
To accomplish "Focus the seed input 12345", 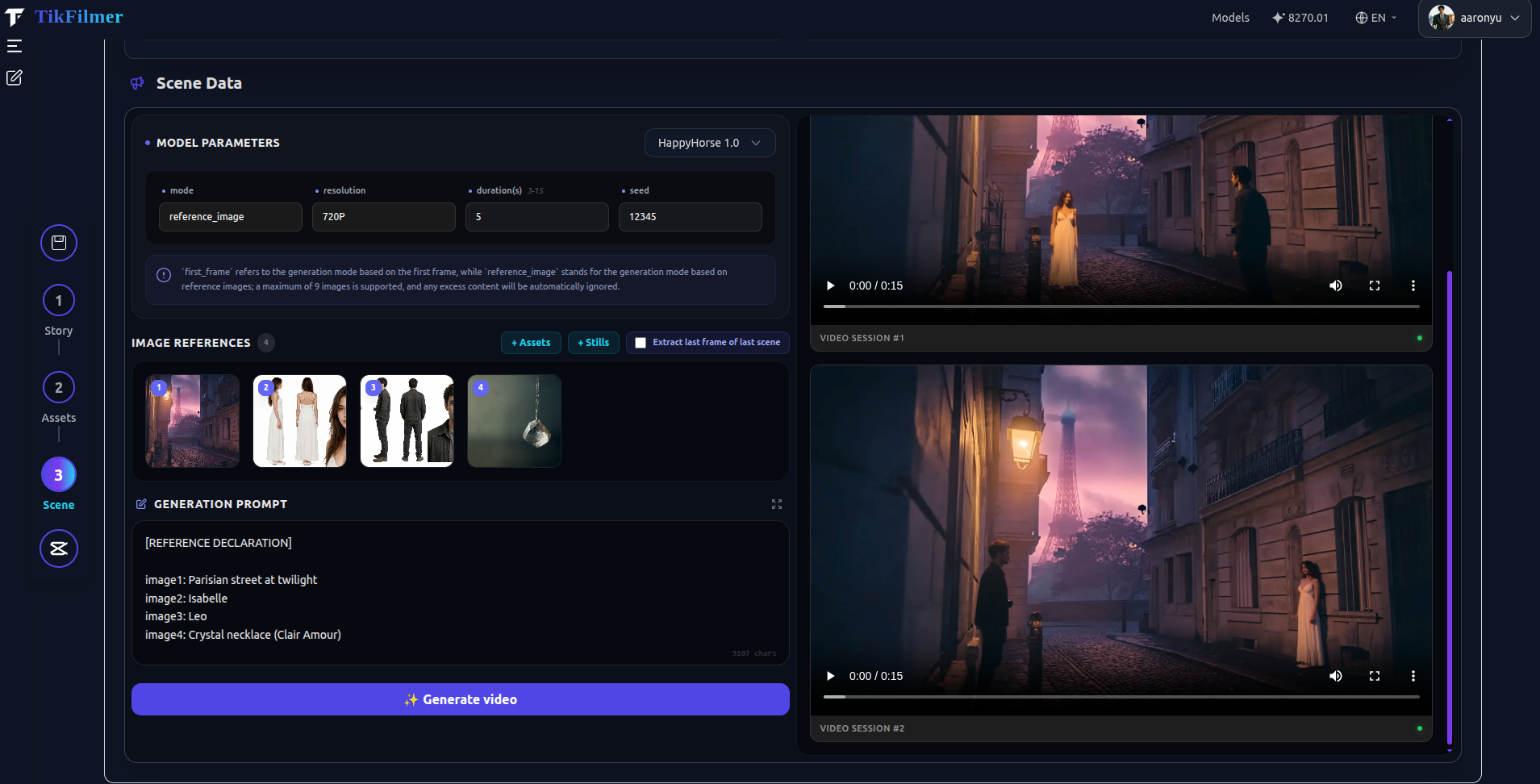I will click(x=691, y=217).
